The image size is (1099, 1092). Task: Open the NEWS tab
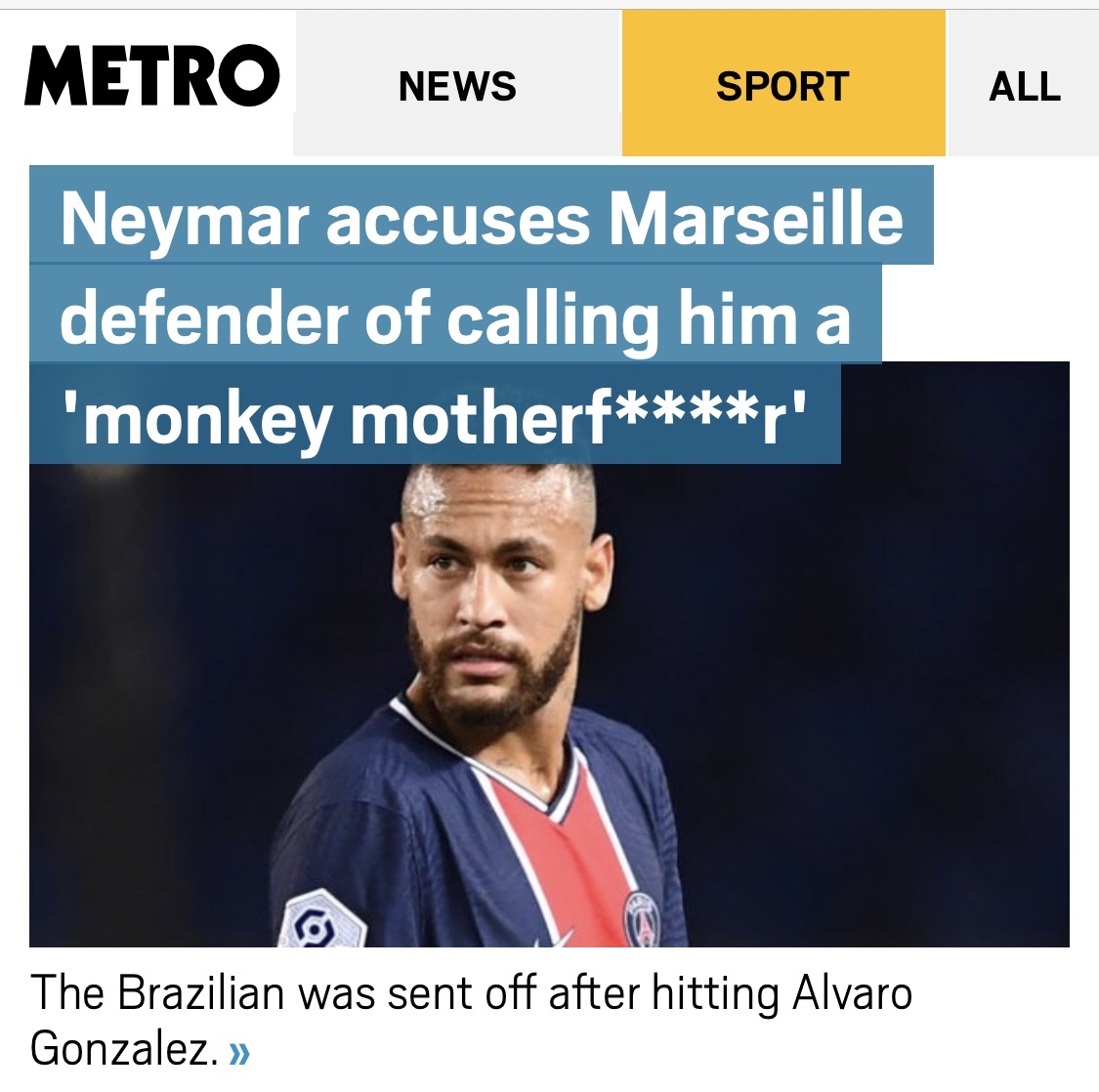pyautogui.click(x=457, y=86)
